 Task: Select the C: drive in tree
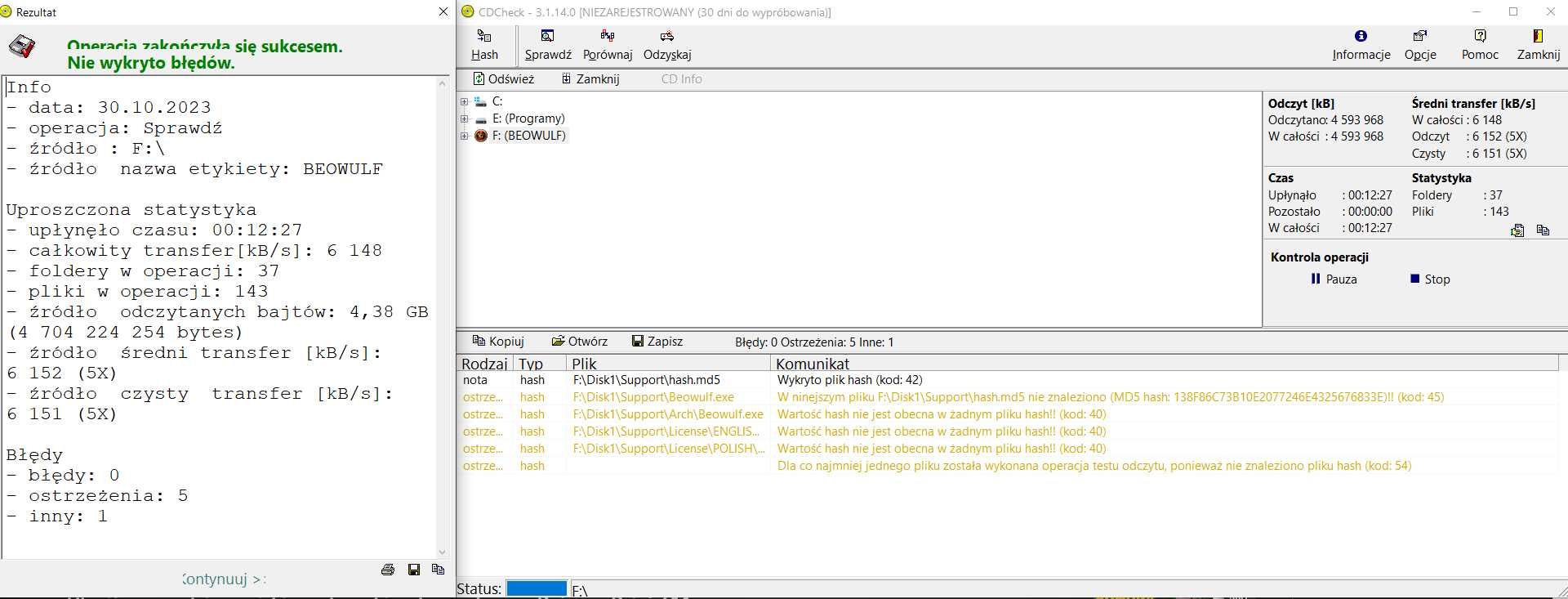tap(497, 101)
